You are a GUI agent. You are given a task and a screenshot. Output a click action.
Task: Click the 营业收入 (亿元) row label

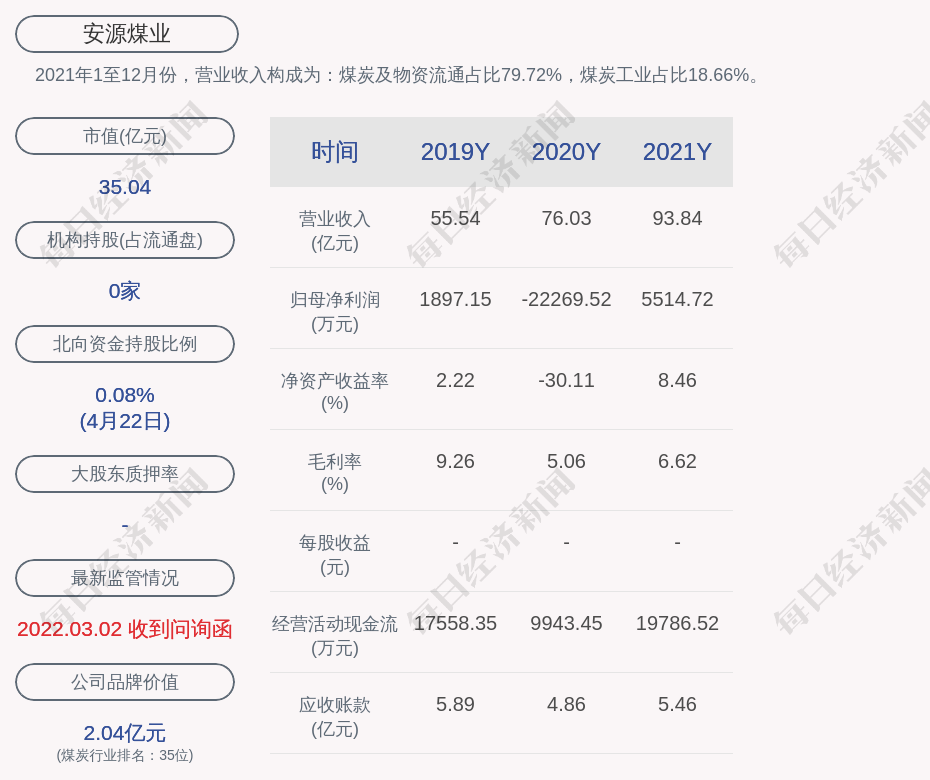335,231
